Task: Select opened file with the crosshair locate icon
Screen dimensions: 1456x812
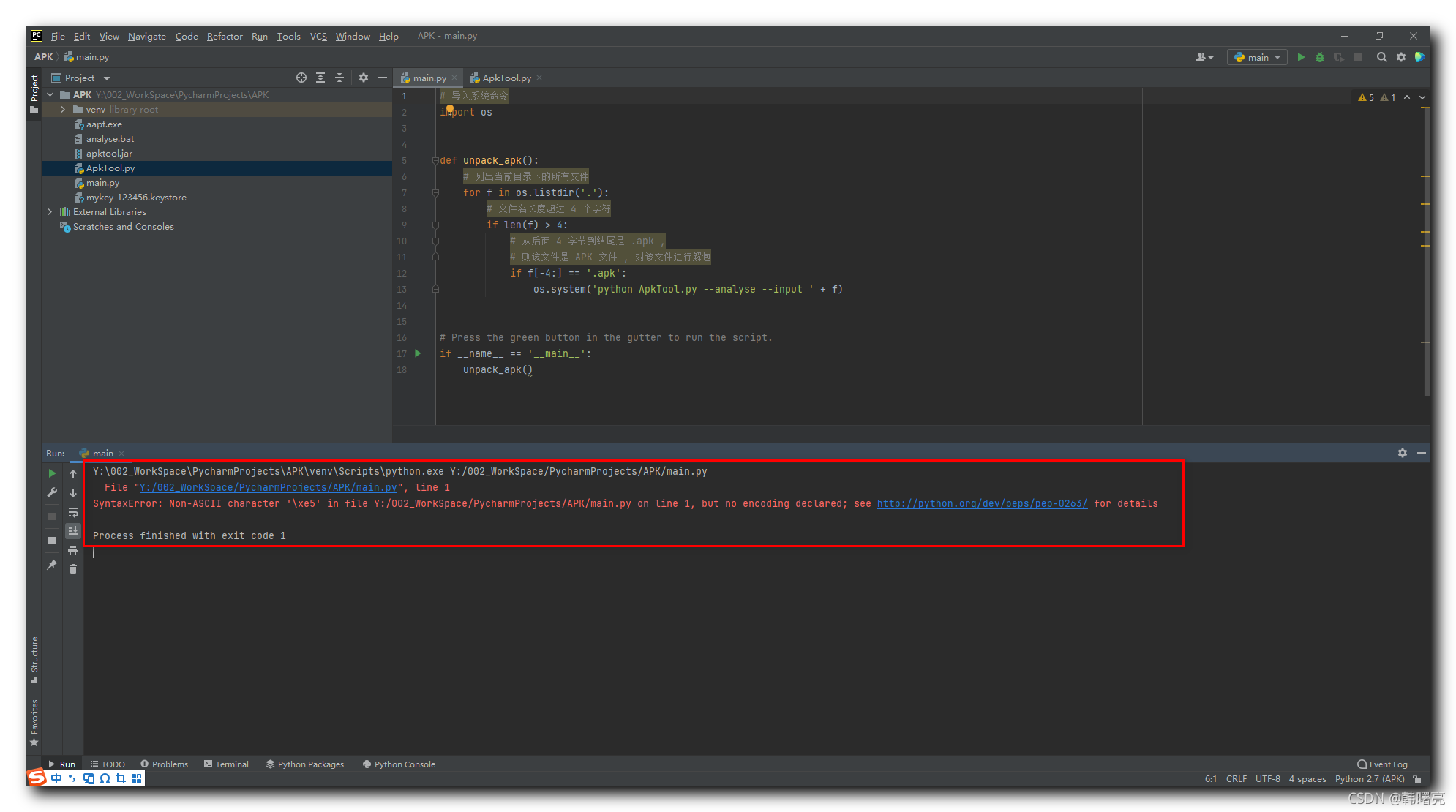Action: [301, 78]
